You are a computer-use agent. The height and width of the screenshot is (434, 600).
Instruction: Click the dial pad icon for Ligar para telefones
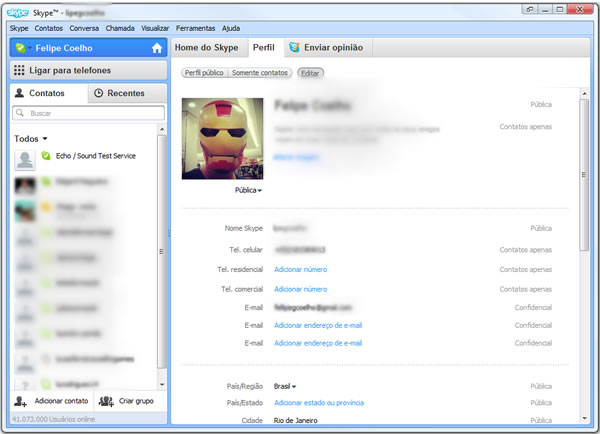tap(19, 70)
